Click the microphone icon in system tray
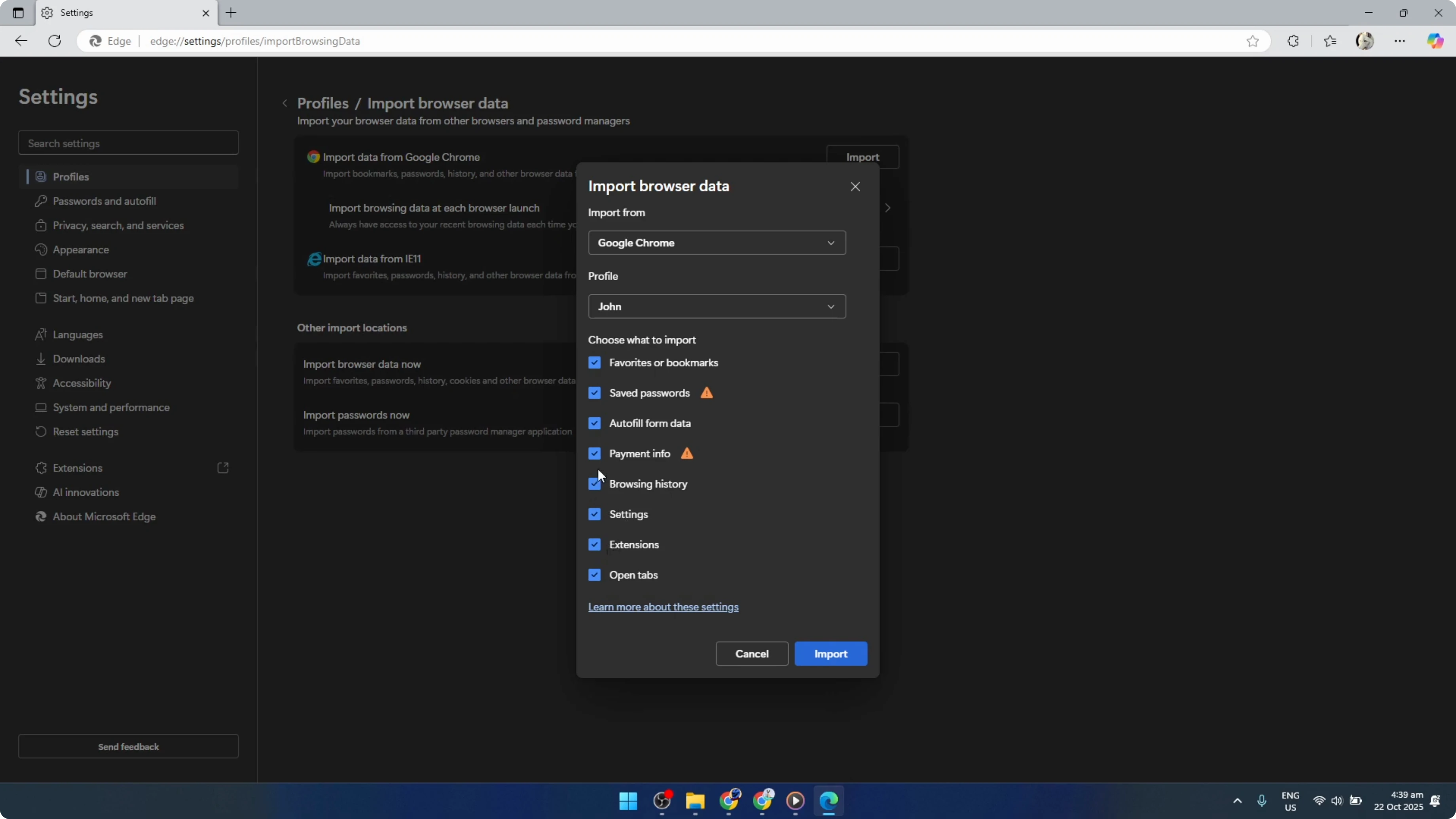1456x819 pixels. pyautogui.click(x=1262, y=801)
